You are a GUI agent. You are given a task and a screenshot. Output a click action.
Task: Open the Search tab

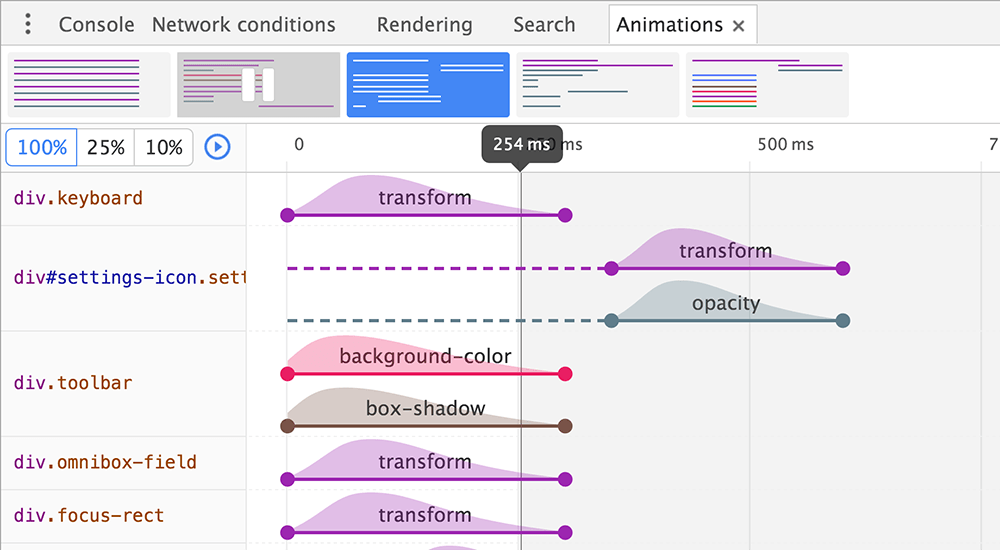point(544,24)
